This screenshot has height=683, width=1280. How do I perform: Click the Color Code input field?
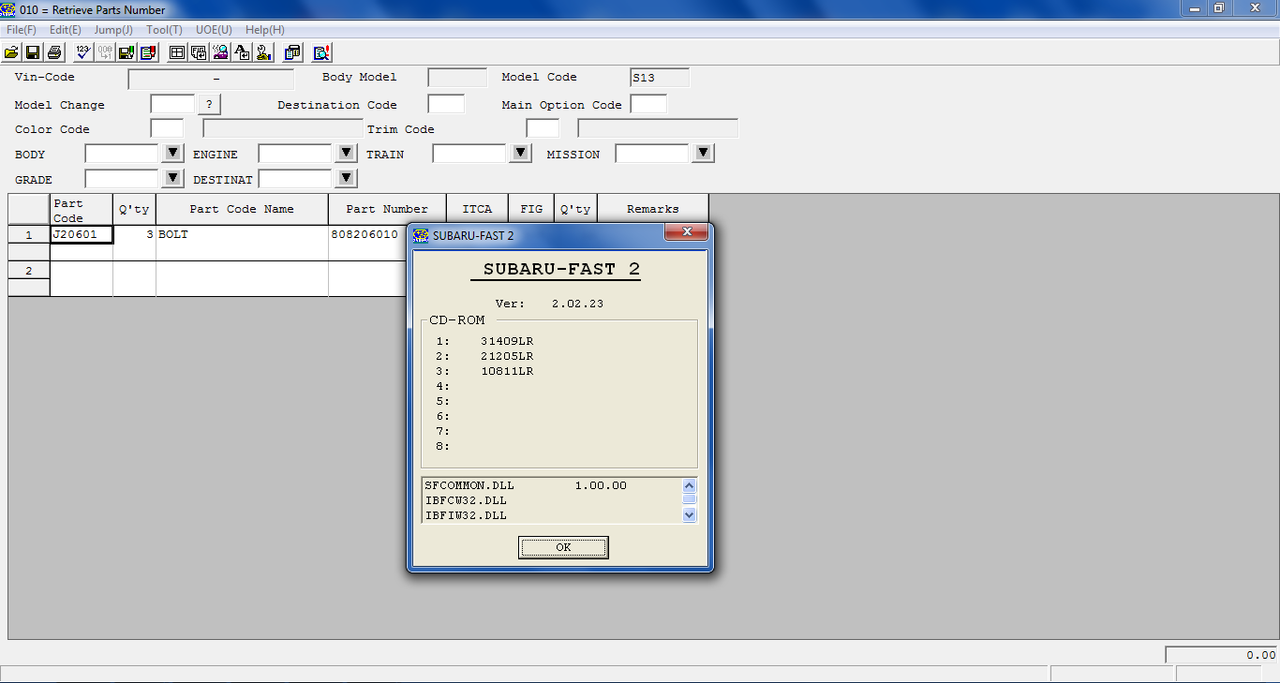pyautogui.click(x=167, y=128)
